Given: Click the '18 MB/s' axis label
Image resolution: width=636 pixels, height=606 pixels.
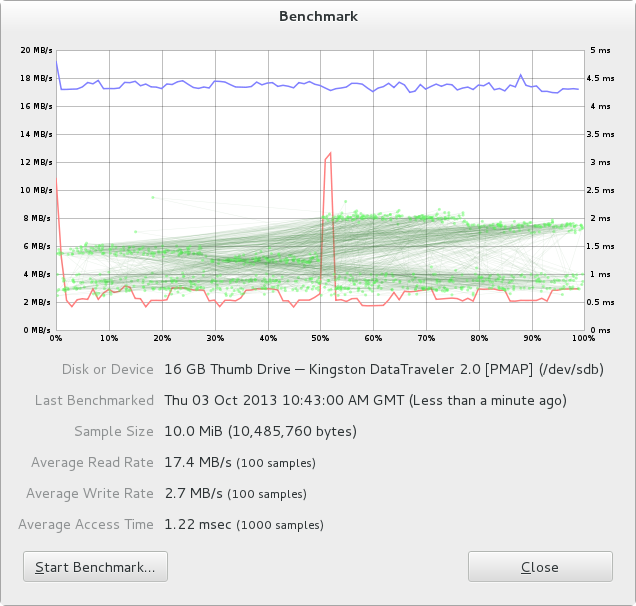Looking at the screenshot, I should pyautogui.click(x=37, y=78).
